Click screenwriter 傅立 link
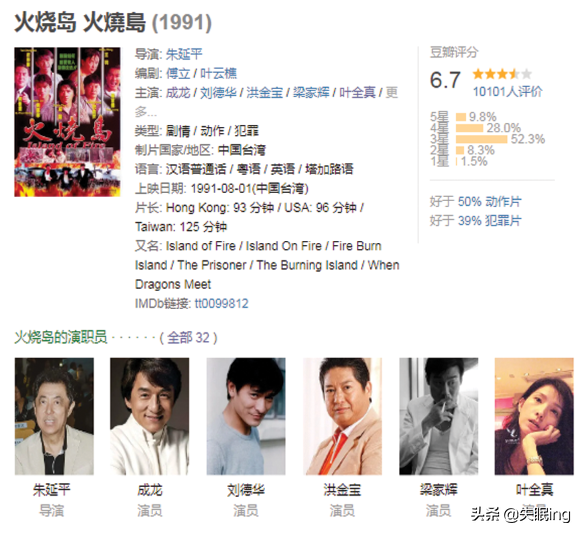 pos(178,73)
